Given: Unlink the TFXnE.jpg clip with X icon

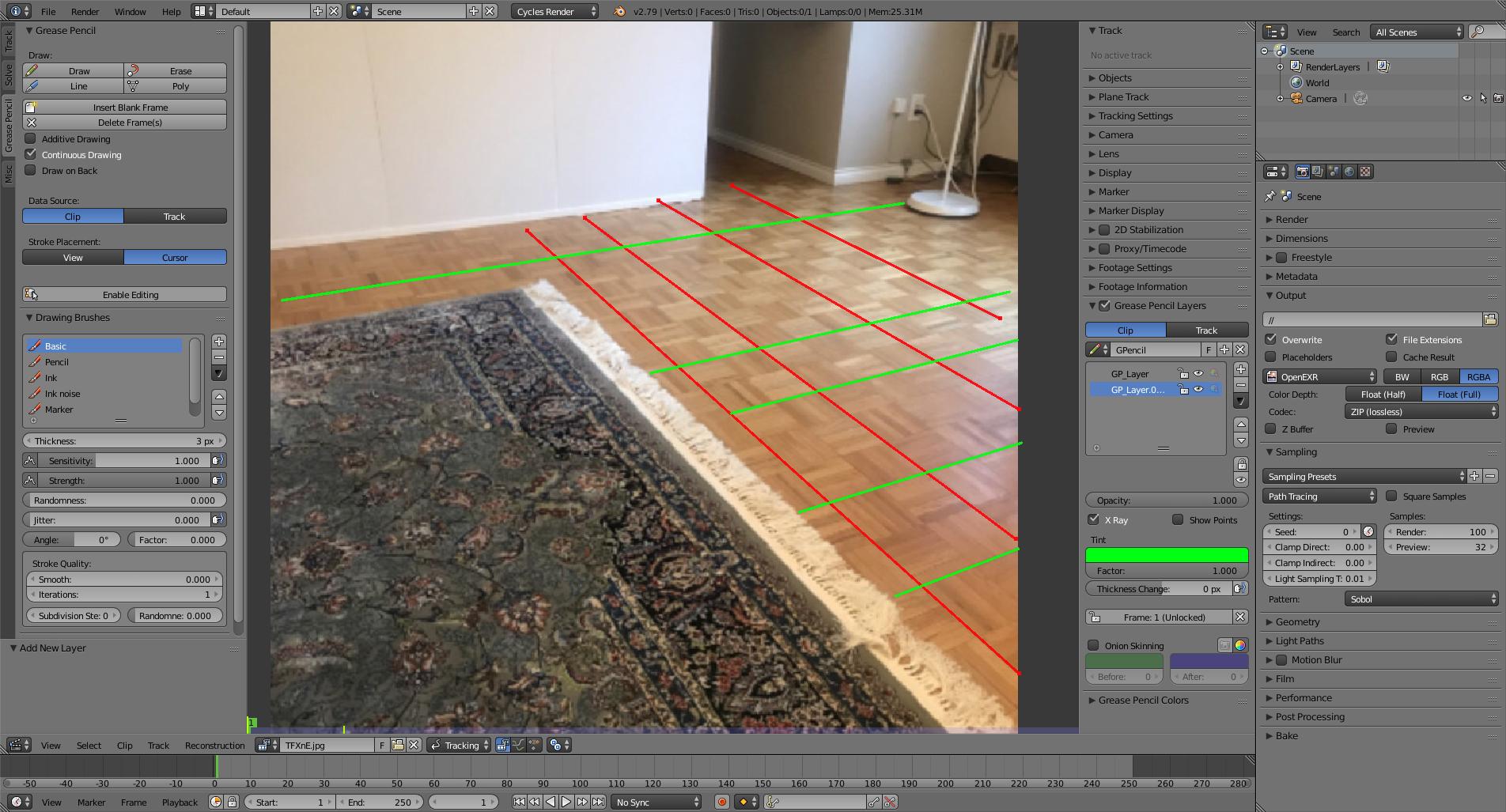Looking at the screenshot, I should [x=413, y=745].
